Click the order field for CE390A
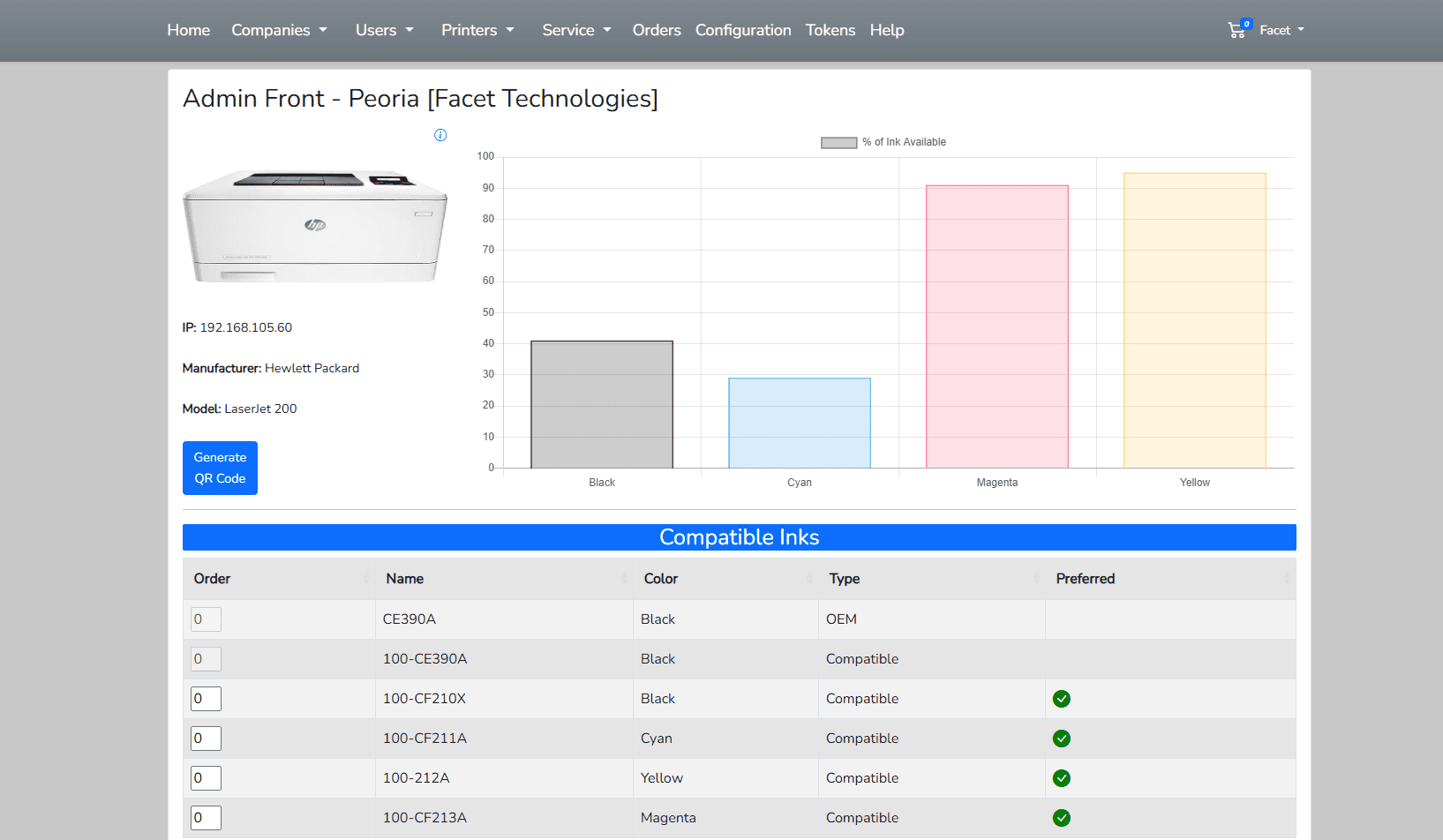1443x840 pixels. (206, 619)
